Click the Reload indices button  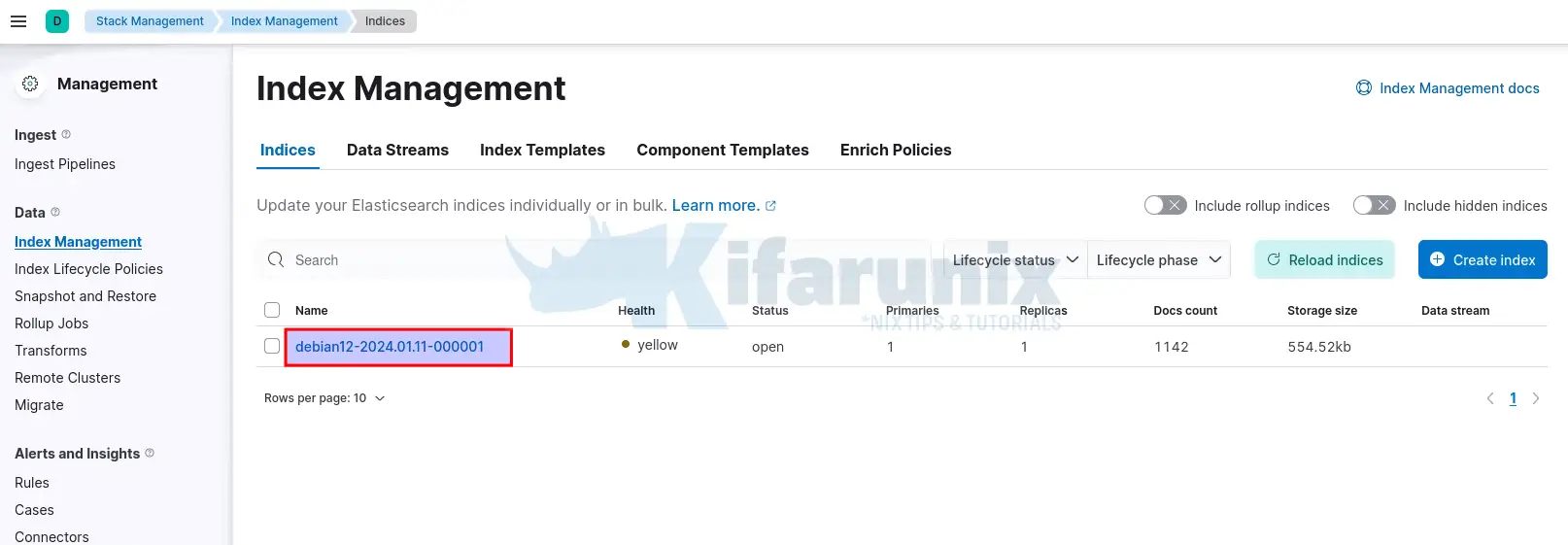pos(1324,260)
